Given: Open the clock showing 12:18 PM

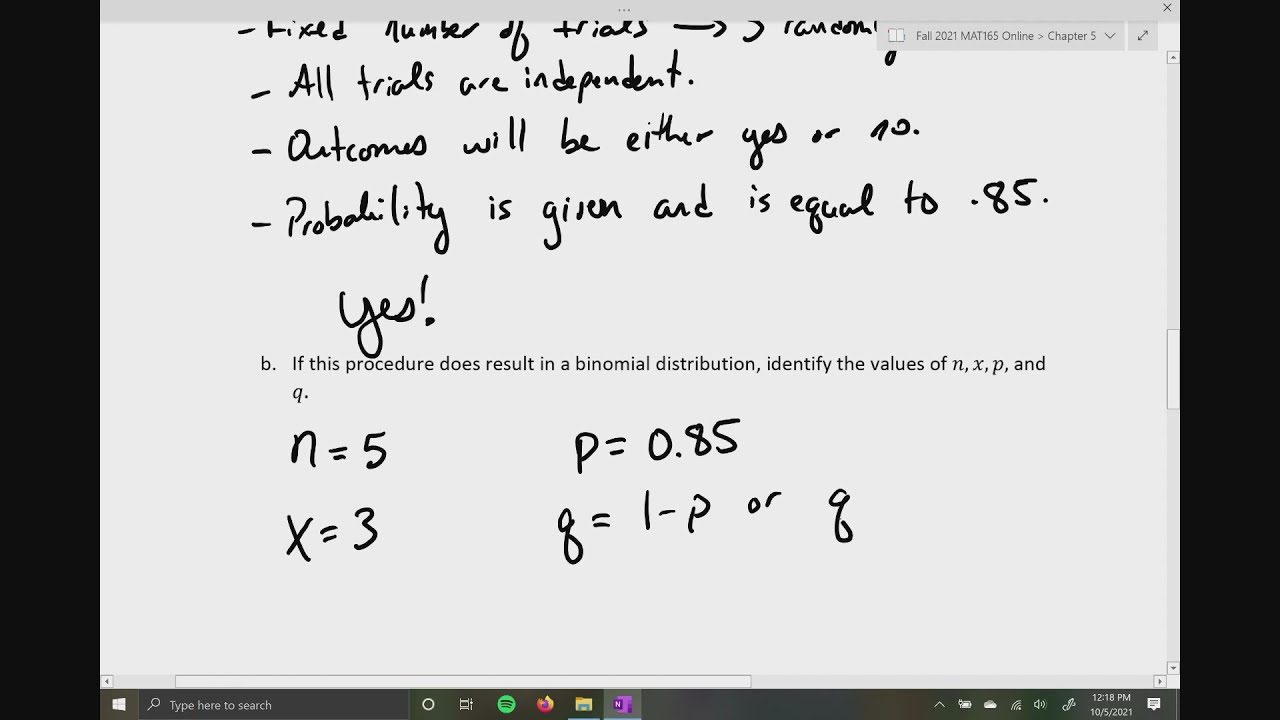Looking at the screenshot, I should 1111,704.
